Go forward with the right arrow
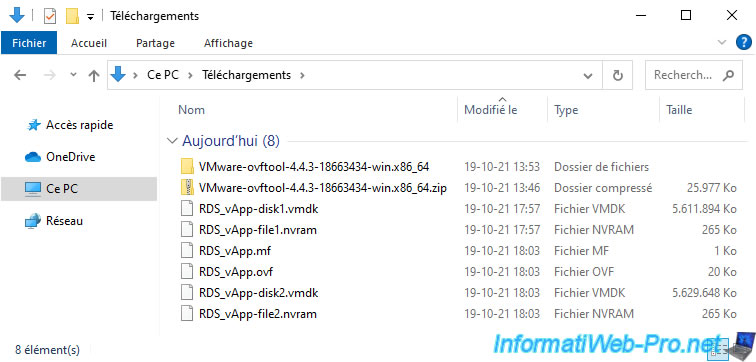 pyautogui.click(x=50, y=75)
